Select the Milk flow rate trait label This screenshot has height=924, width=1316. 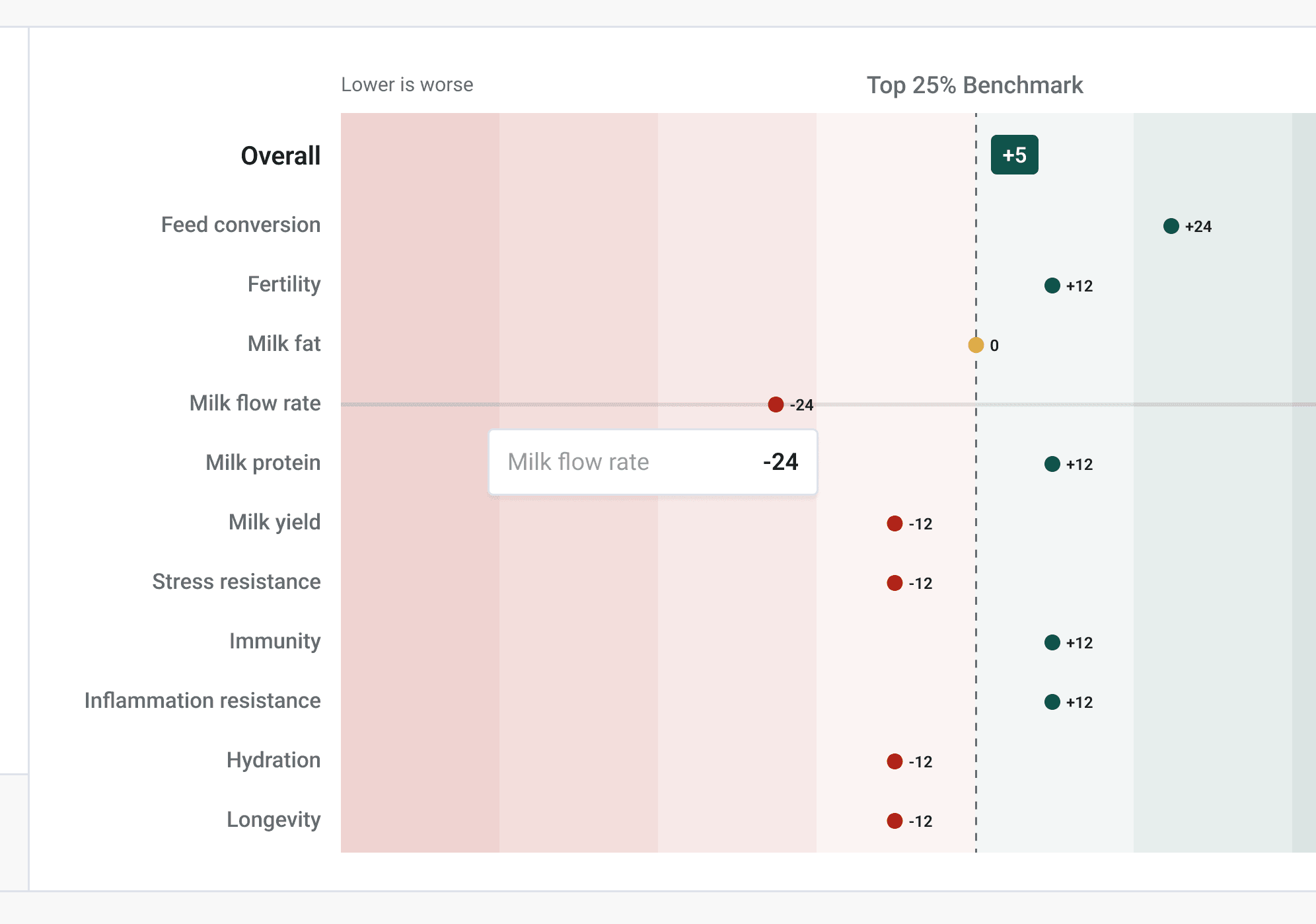pos(254,403)
